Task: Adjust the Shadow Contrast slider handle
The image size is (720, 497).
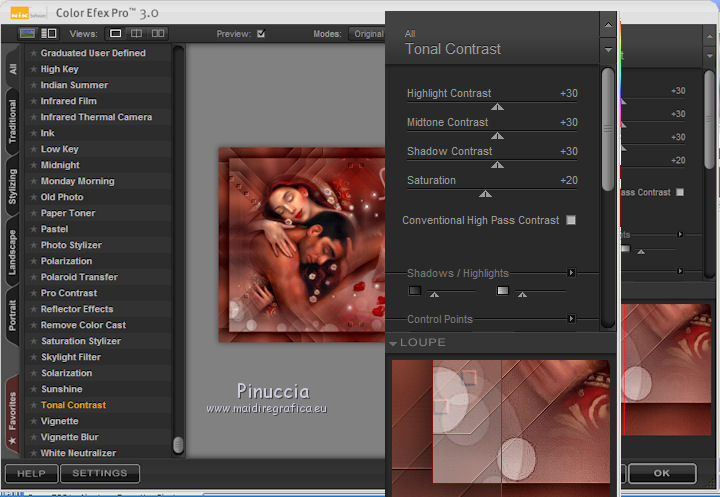Action: (497, 165)
